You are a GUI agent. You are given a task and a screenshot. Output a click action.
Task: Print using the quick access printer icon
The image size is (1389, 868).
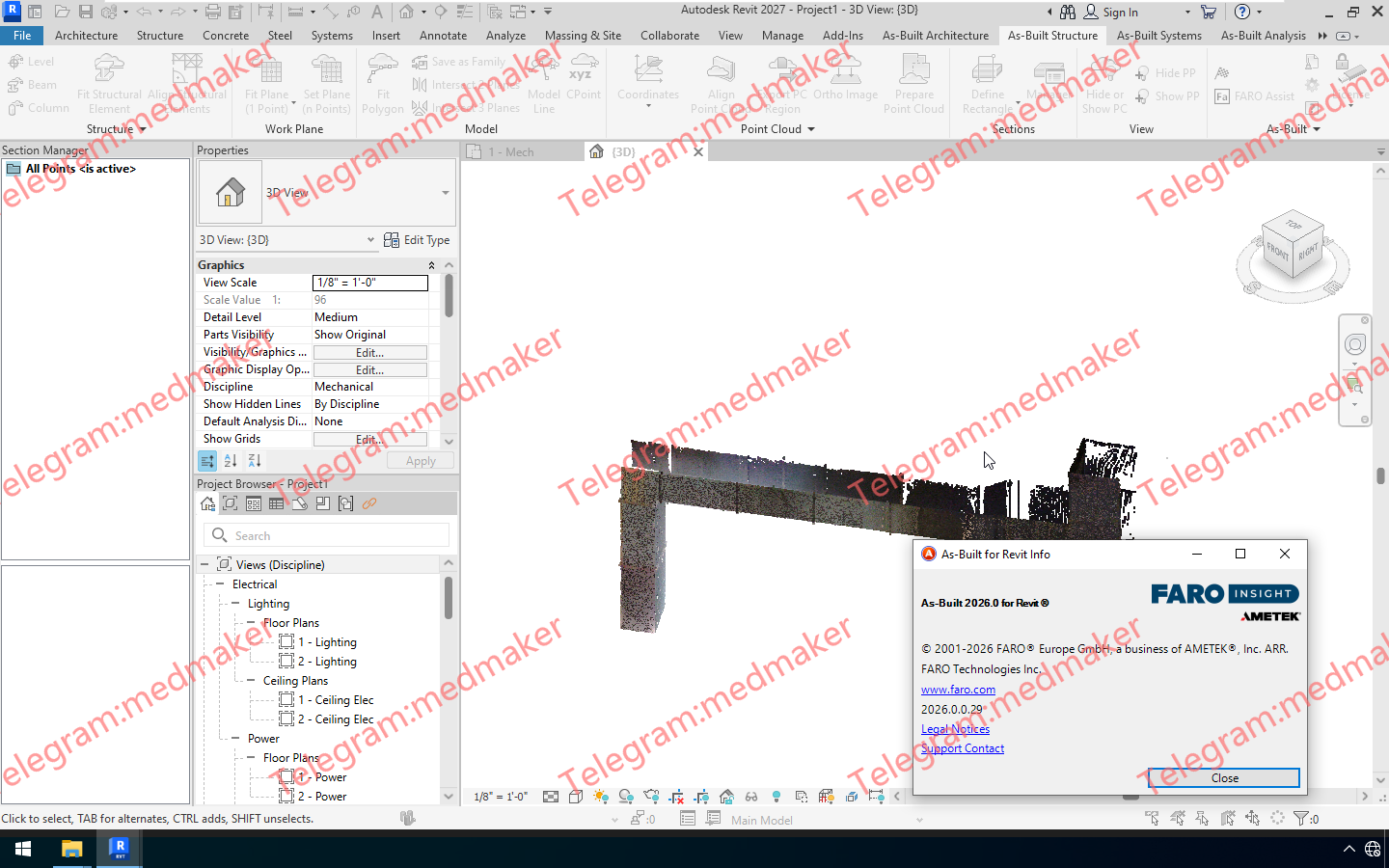point(213,13)
